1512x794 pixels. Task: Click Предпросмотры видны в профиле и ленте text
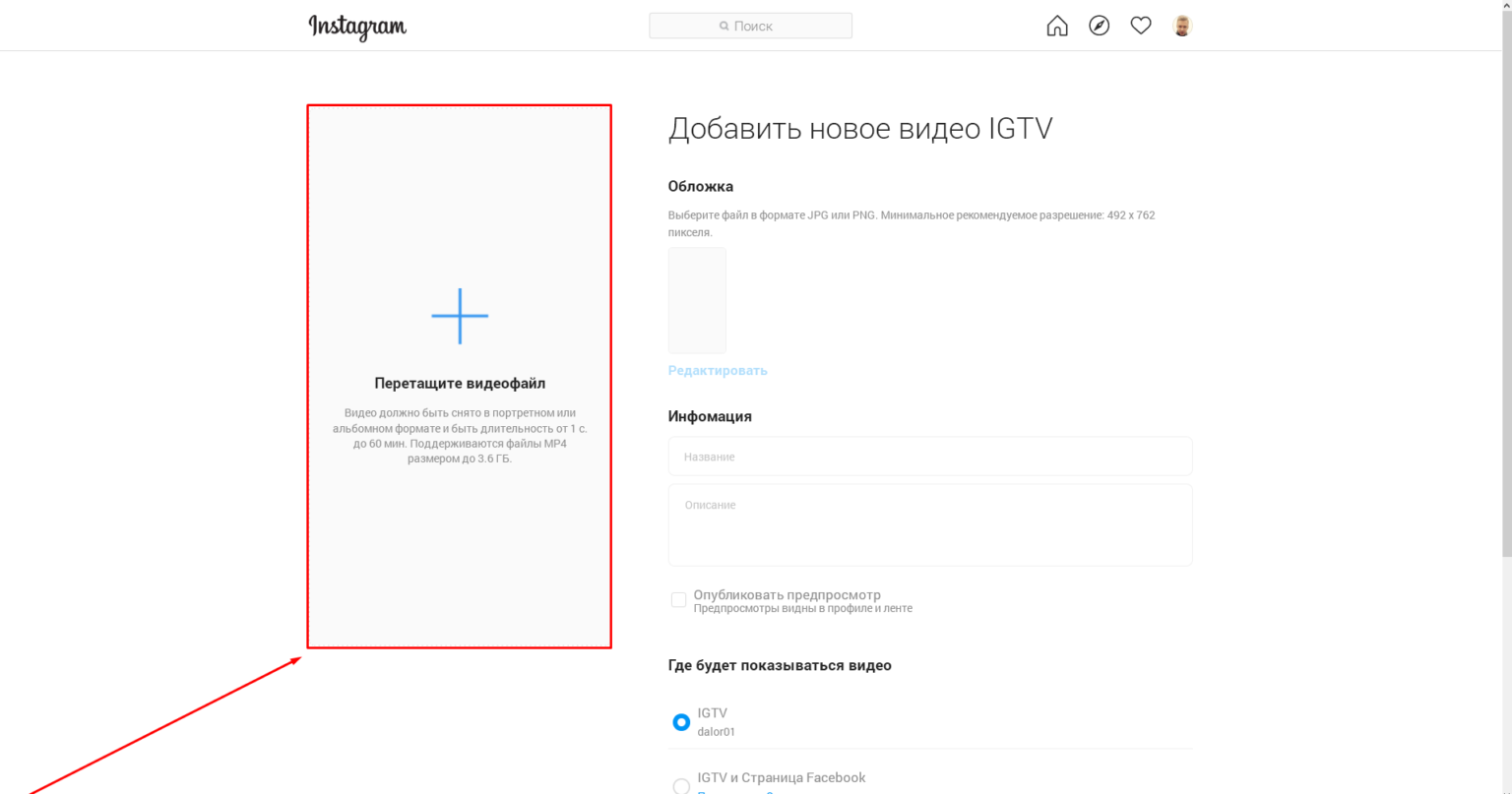pos(802,608)
